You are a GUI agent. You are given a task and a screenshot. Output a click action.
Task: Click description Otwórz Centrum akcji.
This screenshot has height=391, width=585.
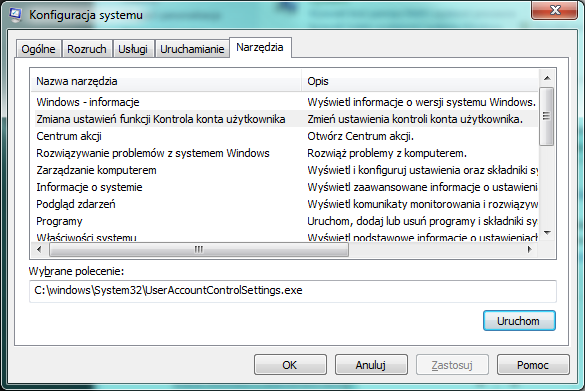(x=360, y=136)
